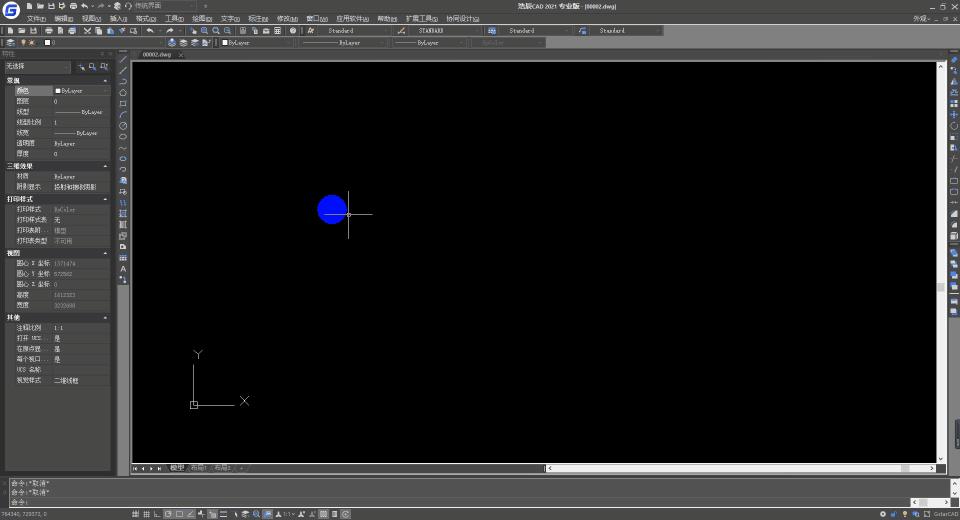
Task: Open the Standard text style dropdown
Action: click(352, 31)
